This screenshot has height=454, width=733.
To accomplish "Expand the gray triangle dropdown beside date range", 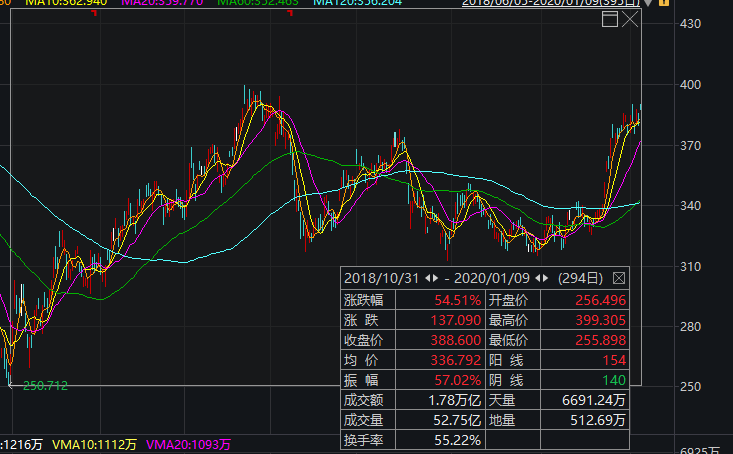I will pos(648,3).
